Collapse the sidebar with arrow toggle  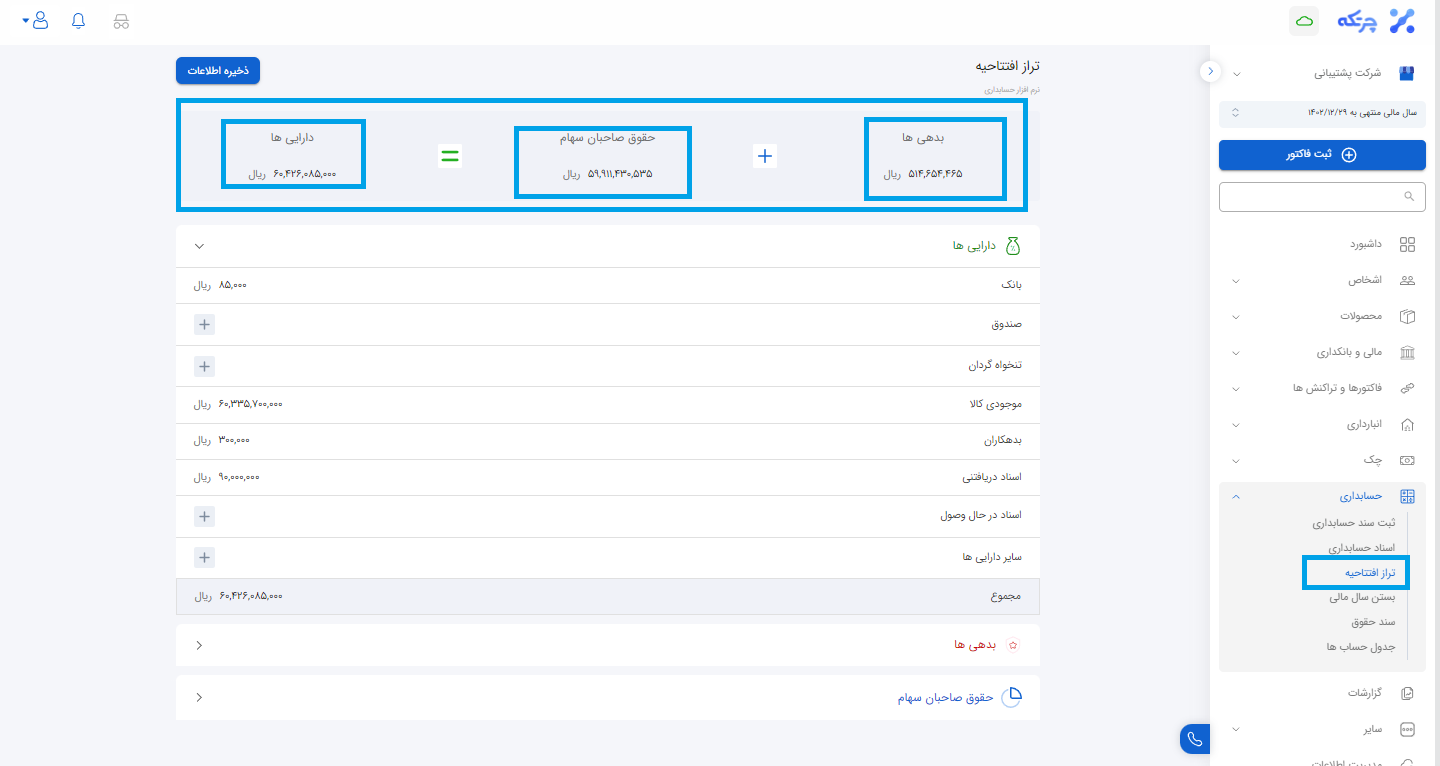click(1210, 71)
